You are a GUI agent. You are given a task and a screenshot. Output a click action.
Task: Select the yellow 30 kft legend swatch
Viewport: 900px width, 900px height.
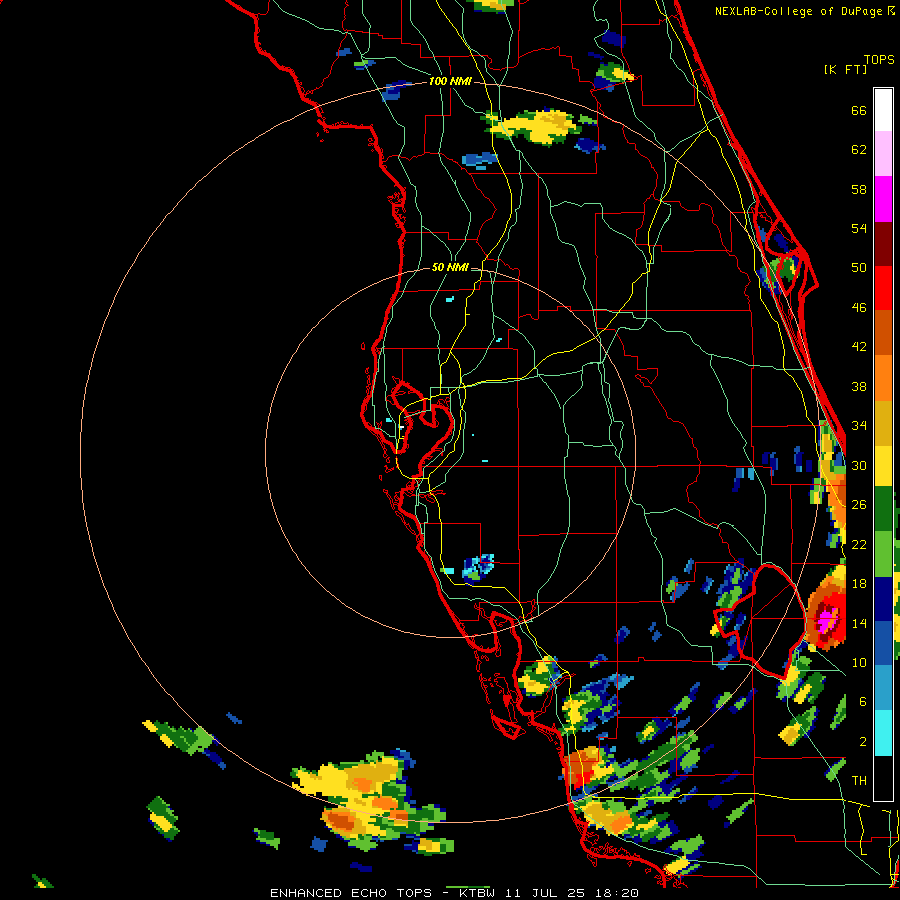pyautogui.click(x=883, y=466)
